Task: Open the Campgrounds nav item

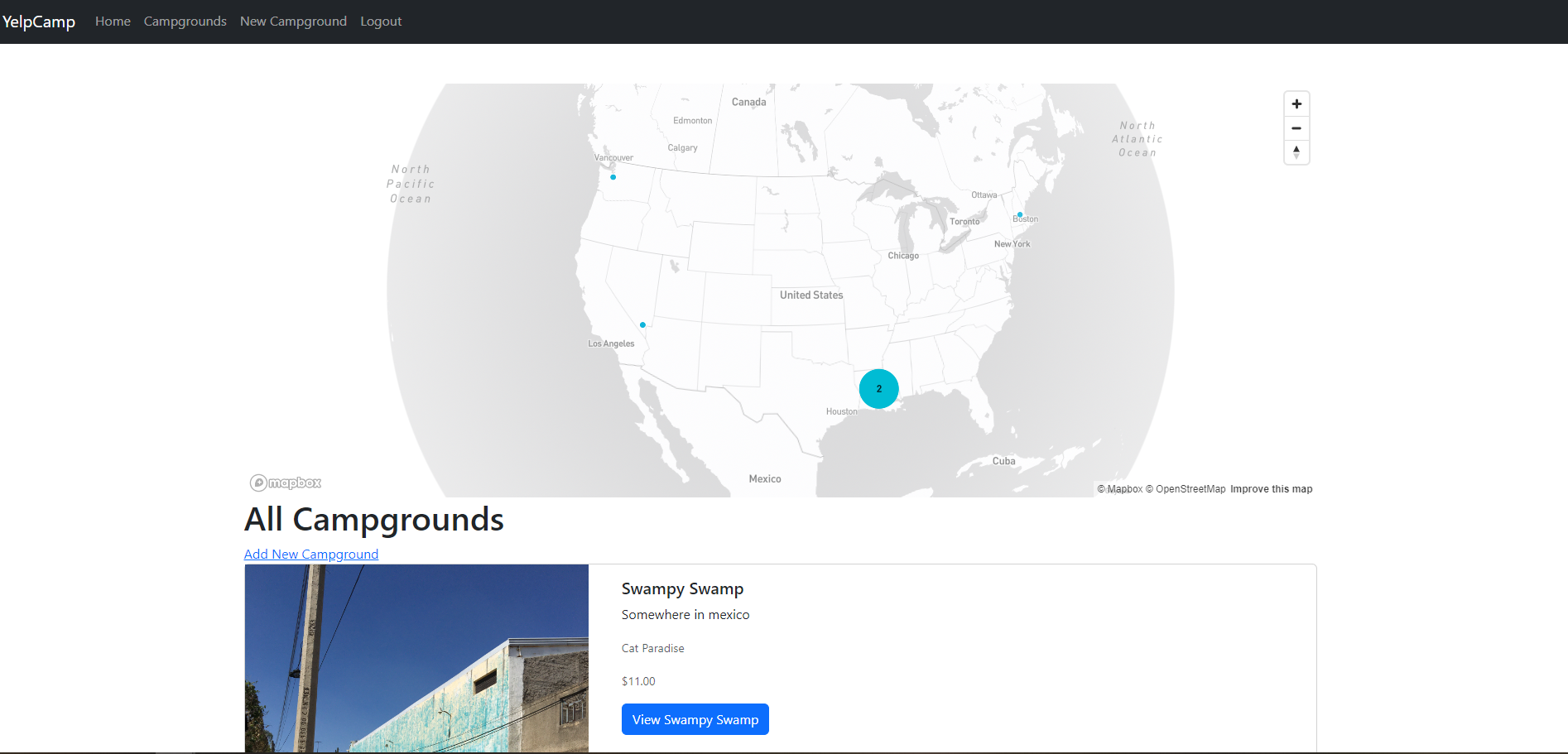Action: pos(185,22)
